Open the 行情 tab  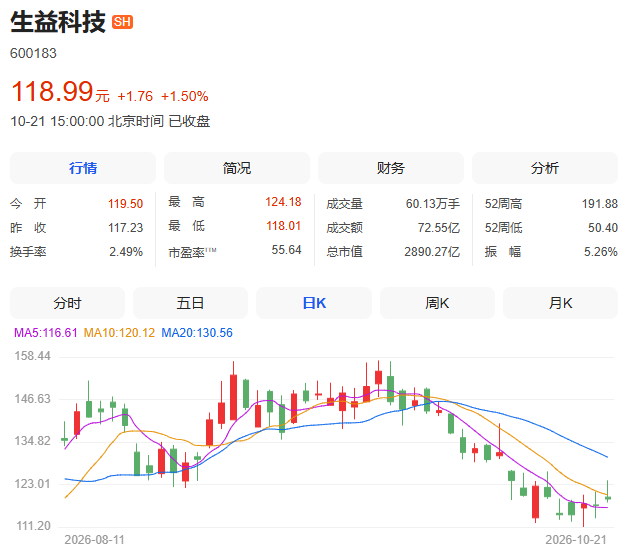click(83, 168)
